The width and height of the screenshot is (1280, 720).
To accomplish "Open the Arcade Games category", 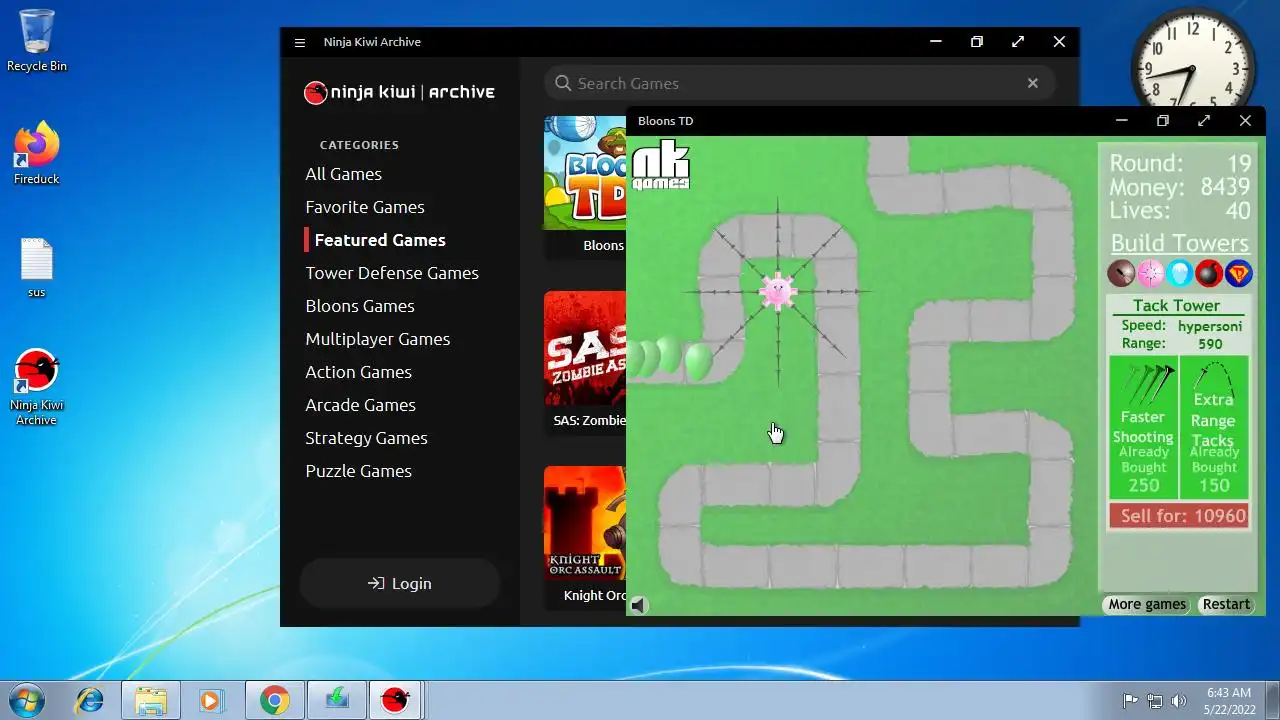I will pos(360,405).
